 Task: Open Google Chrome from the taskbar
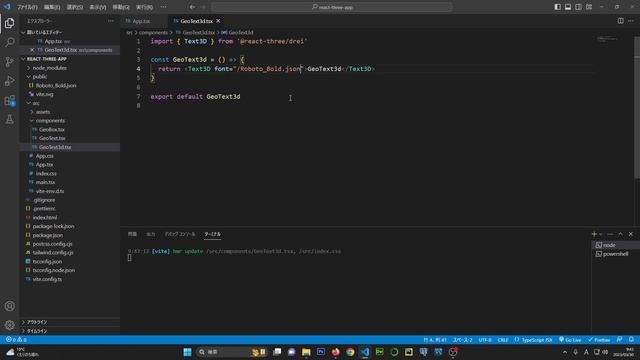pos(350,352)
